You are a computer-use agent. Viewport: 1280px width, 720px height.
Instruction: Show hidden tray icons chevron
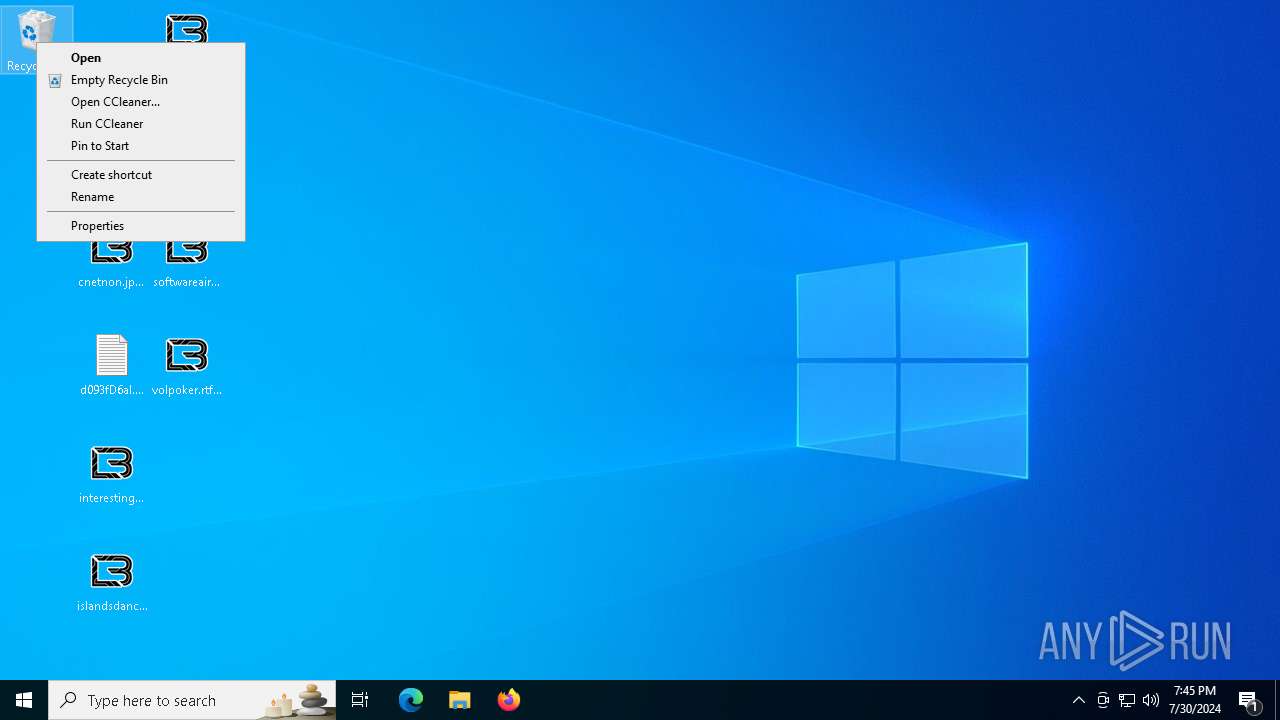point(1079,700)
